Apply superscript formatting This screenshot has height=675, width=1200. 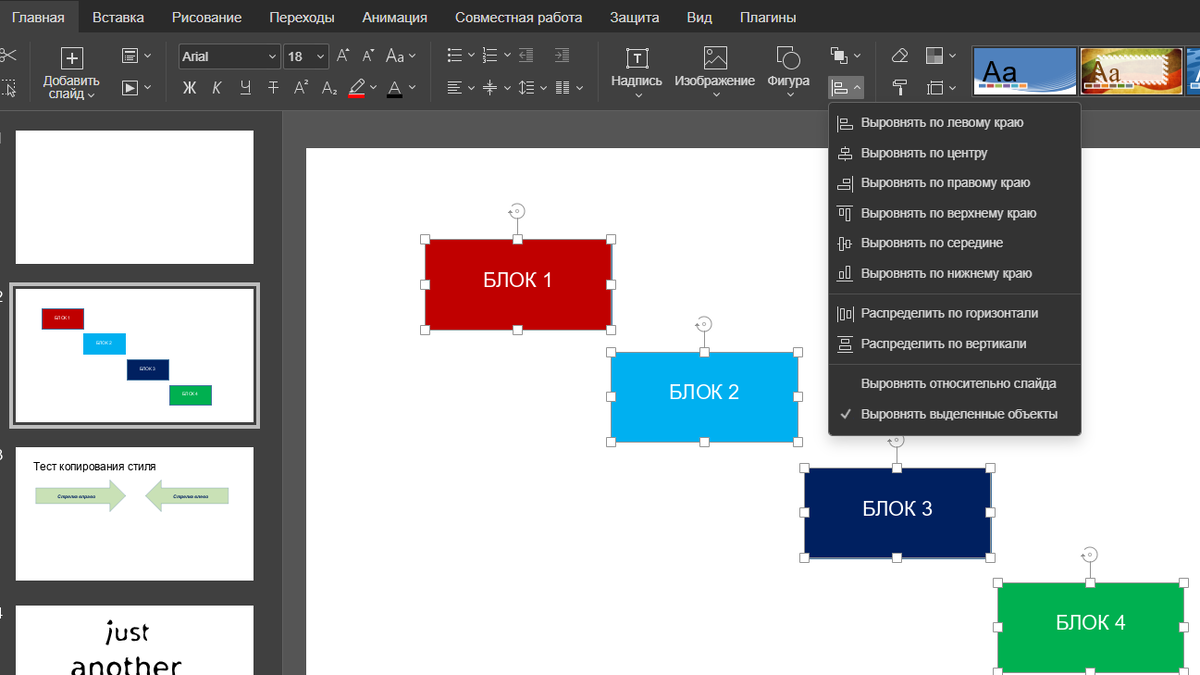301,88
